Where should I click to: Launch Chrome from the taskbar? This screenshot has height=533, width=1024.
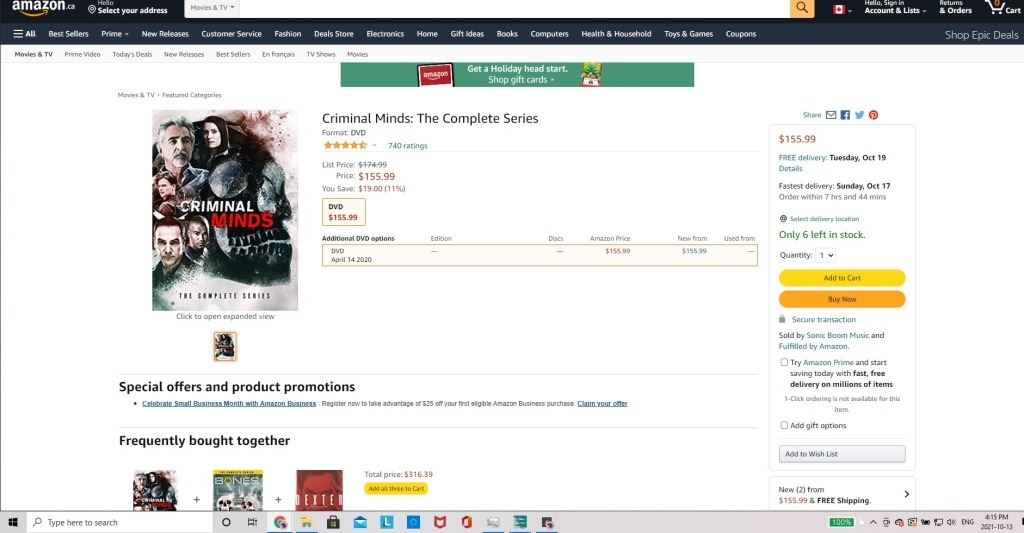point(280,522)
